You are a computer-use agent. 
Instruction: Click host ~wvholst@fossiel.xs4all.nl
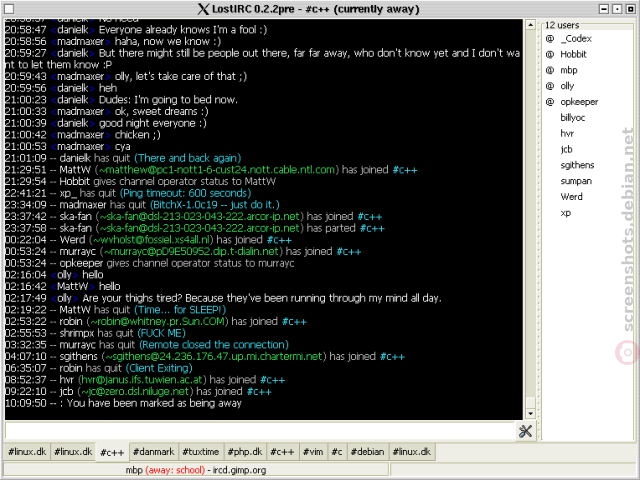(x=153, y=240)
